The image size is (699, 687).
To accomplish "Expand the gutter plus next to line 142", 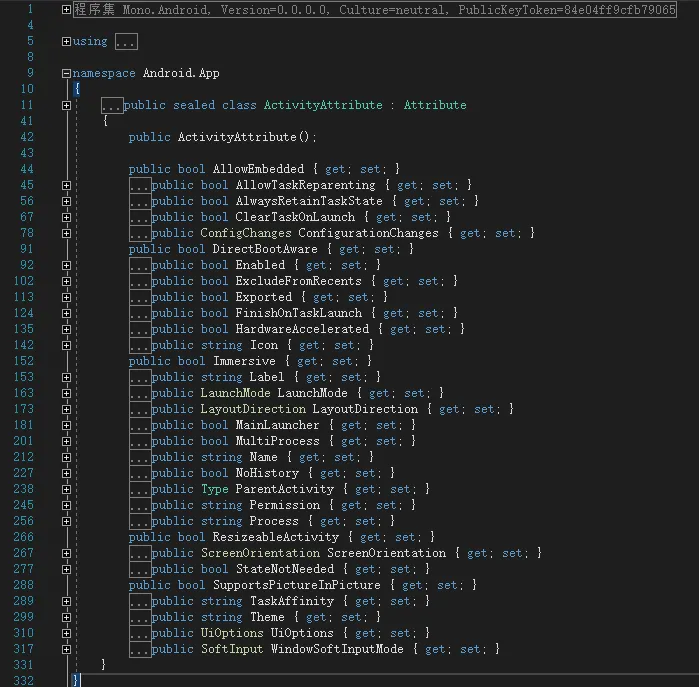I will point(66,345).
